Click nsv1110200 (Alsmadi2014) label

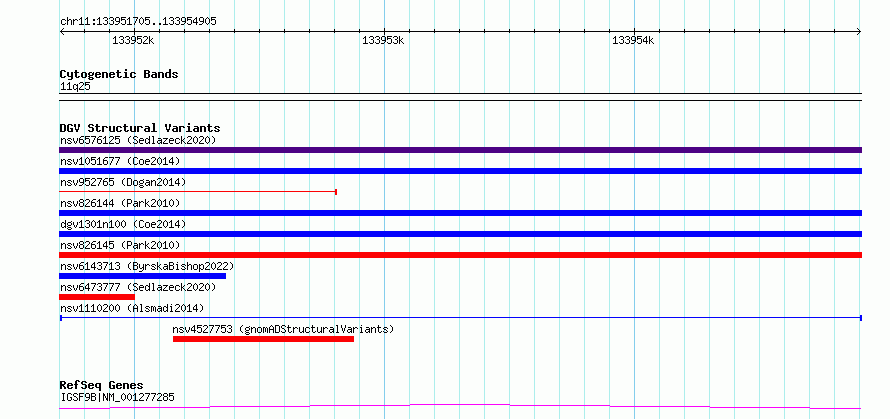pos(132,308)
